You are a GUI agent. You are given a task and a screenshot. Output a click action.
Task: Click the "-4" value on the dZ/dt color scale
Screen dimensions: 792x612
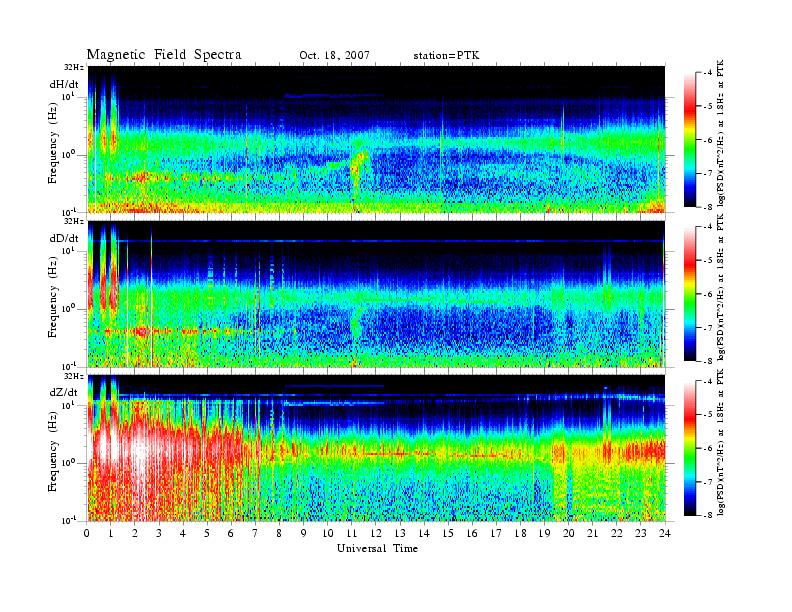[x=708, y=381]
